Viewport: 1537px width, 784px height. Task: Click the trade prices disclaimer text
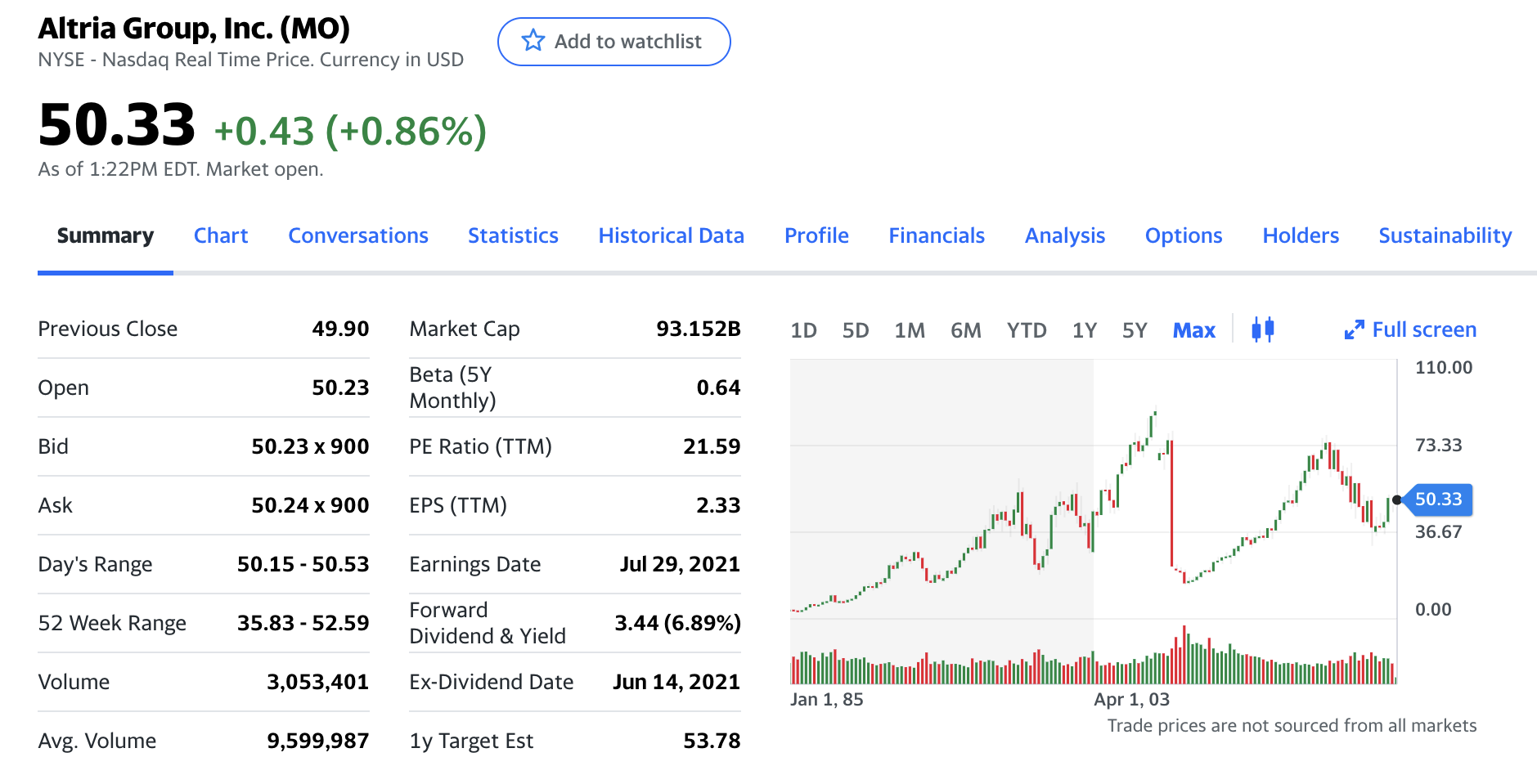tap(1292, 725)
